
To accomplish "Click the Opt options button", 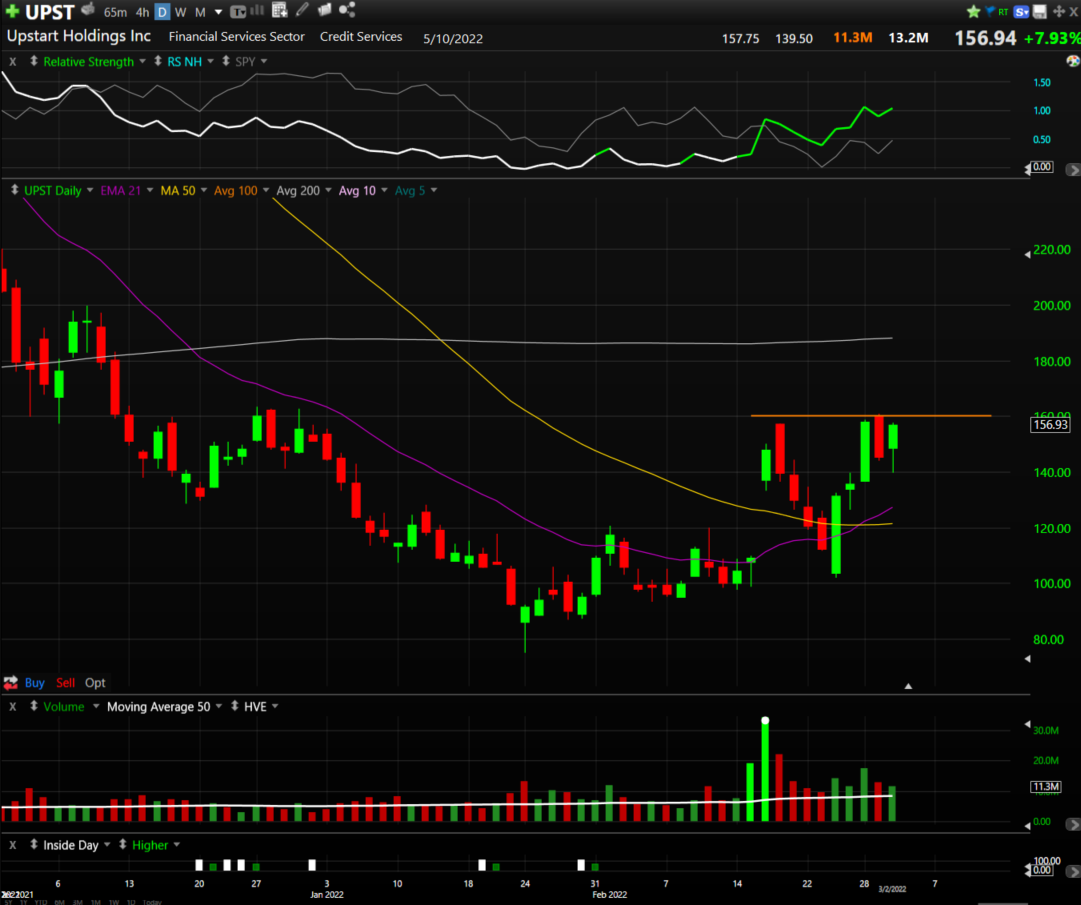I will [95, 682].
